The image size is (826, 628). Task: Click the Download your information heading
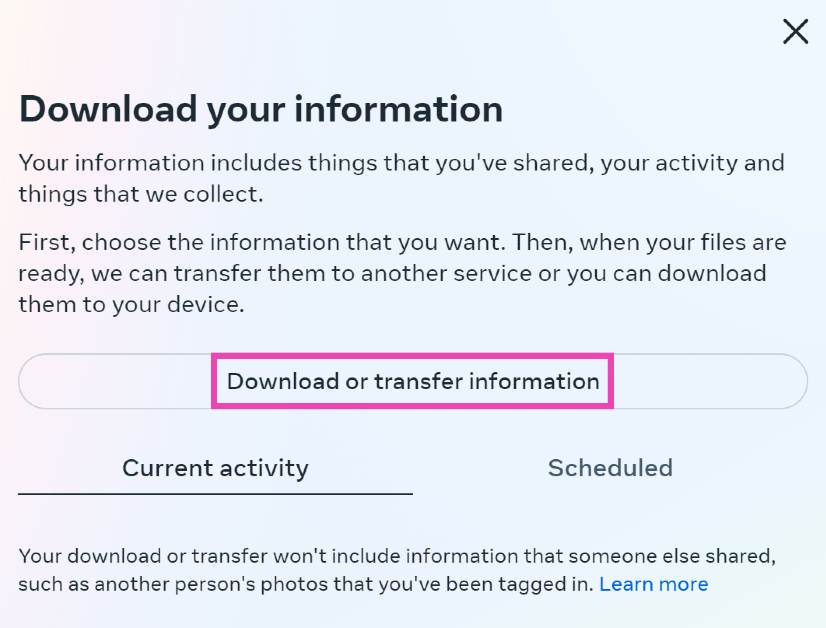click(x=260, y=108)
